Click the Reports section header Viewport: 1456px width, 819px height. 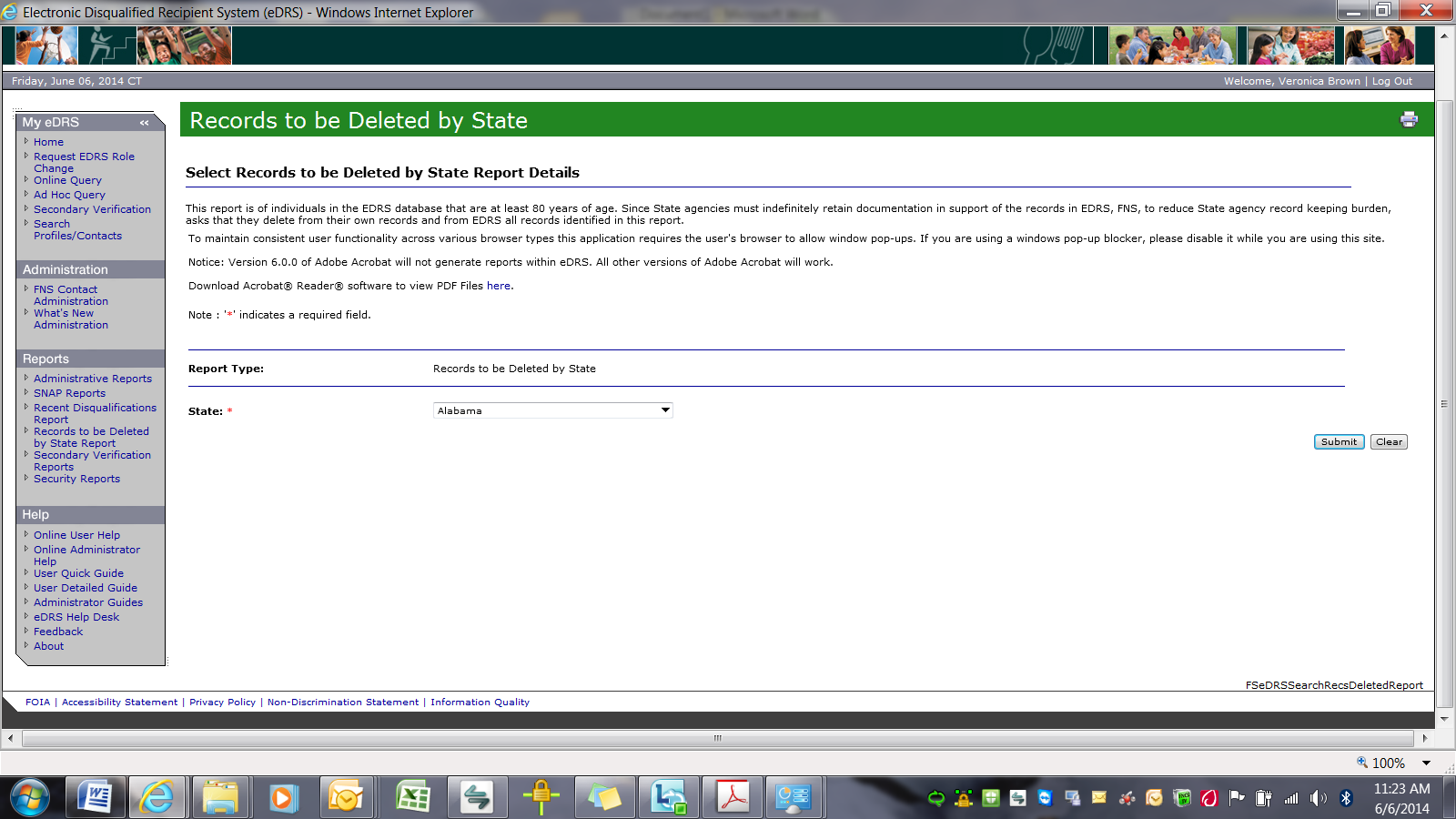coord(90,359)
